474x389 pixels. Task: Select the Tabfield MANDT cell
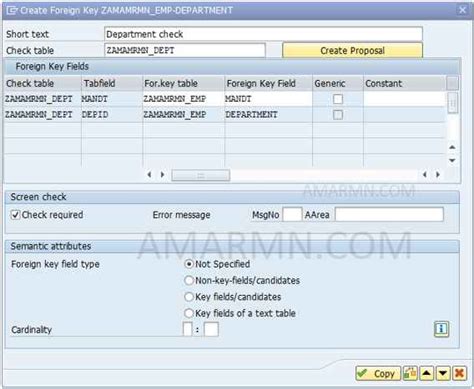pyautogui.click(x=112, y=99)
